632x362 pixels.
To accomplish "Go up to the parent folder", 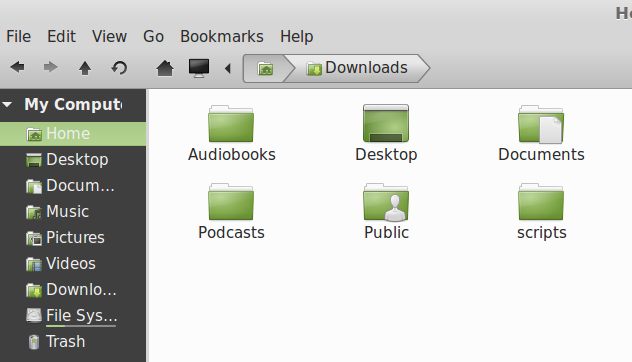I will [85, 68].
